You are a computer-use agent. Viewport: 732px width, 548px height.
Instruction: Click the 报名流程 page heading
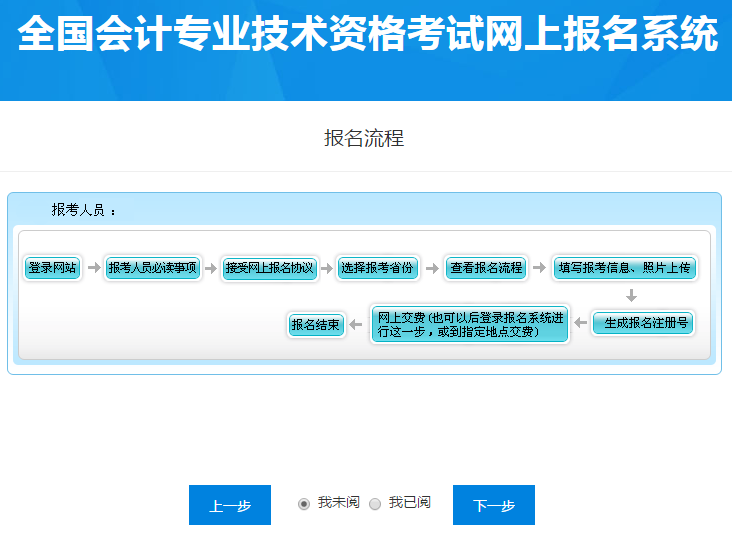364,138
